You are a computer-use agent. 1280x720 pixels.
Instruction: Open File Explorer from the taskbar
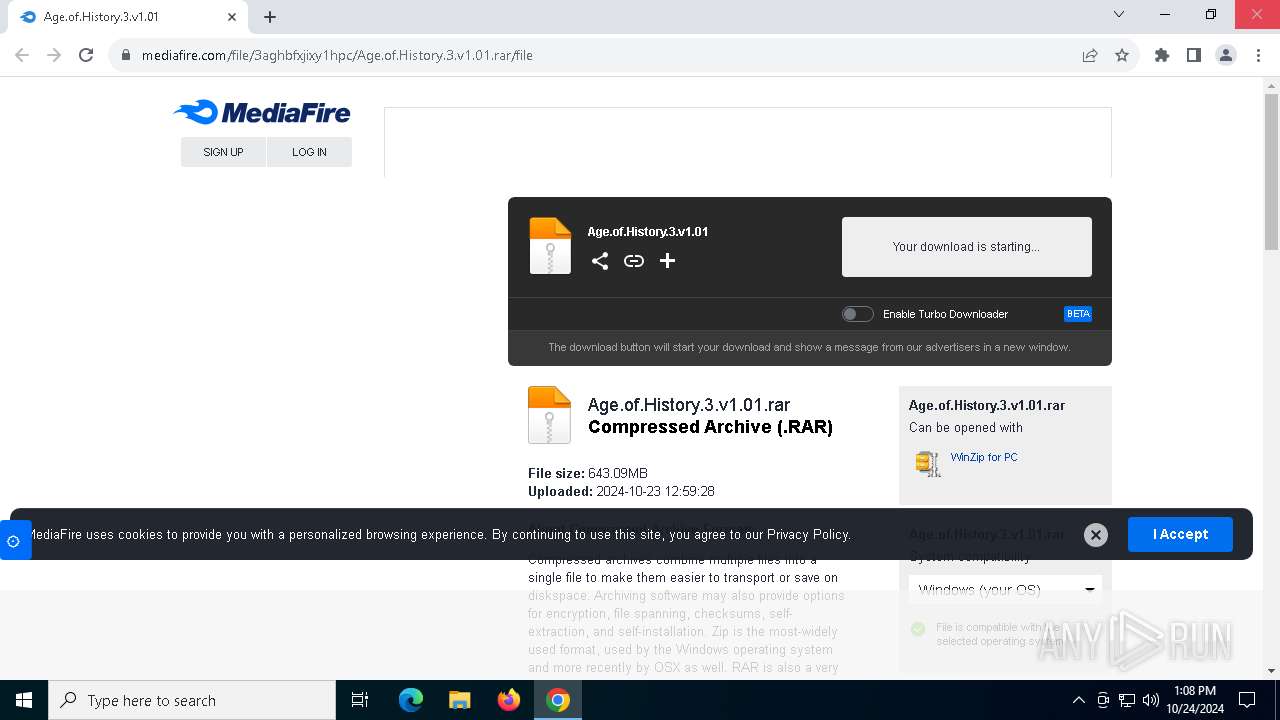(460, 700)
